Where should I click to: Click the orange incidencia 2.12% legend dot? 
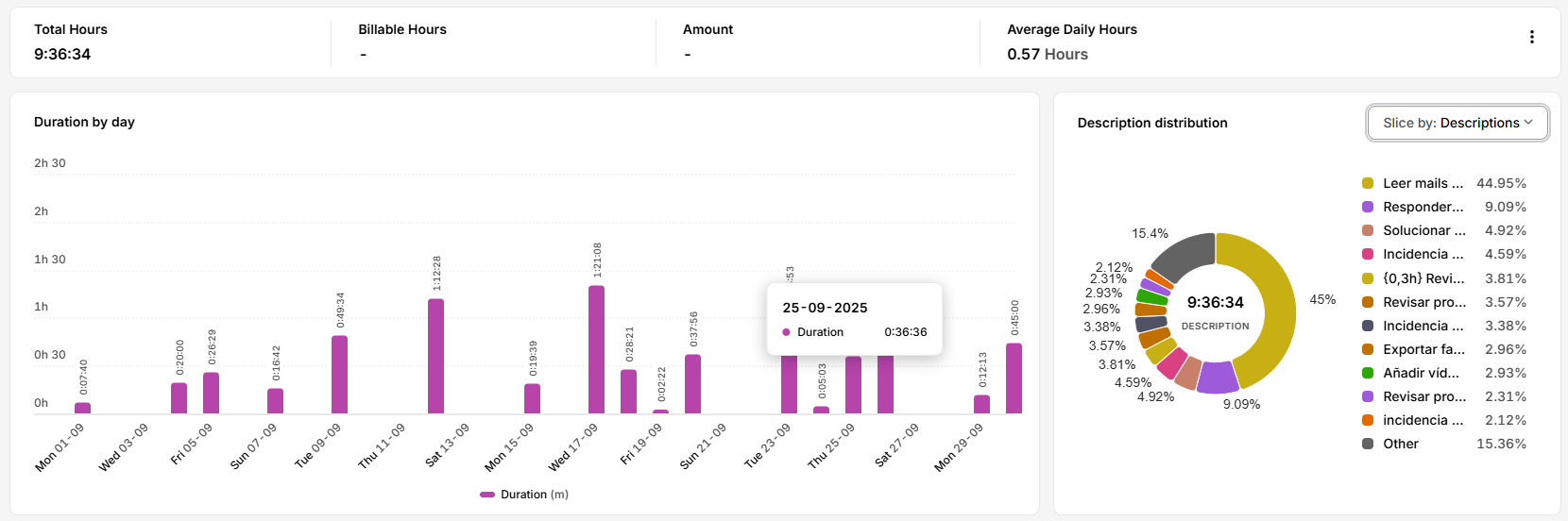coord(1368,420)
